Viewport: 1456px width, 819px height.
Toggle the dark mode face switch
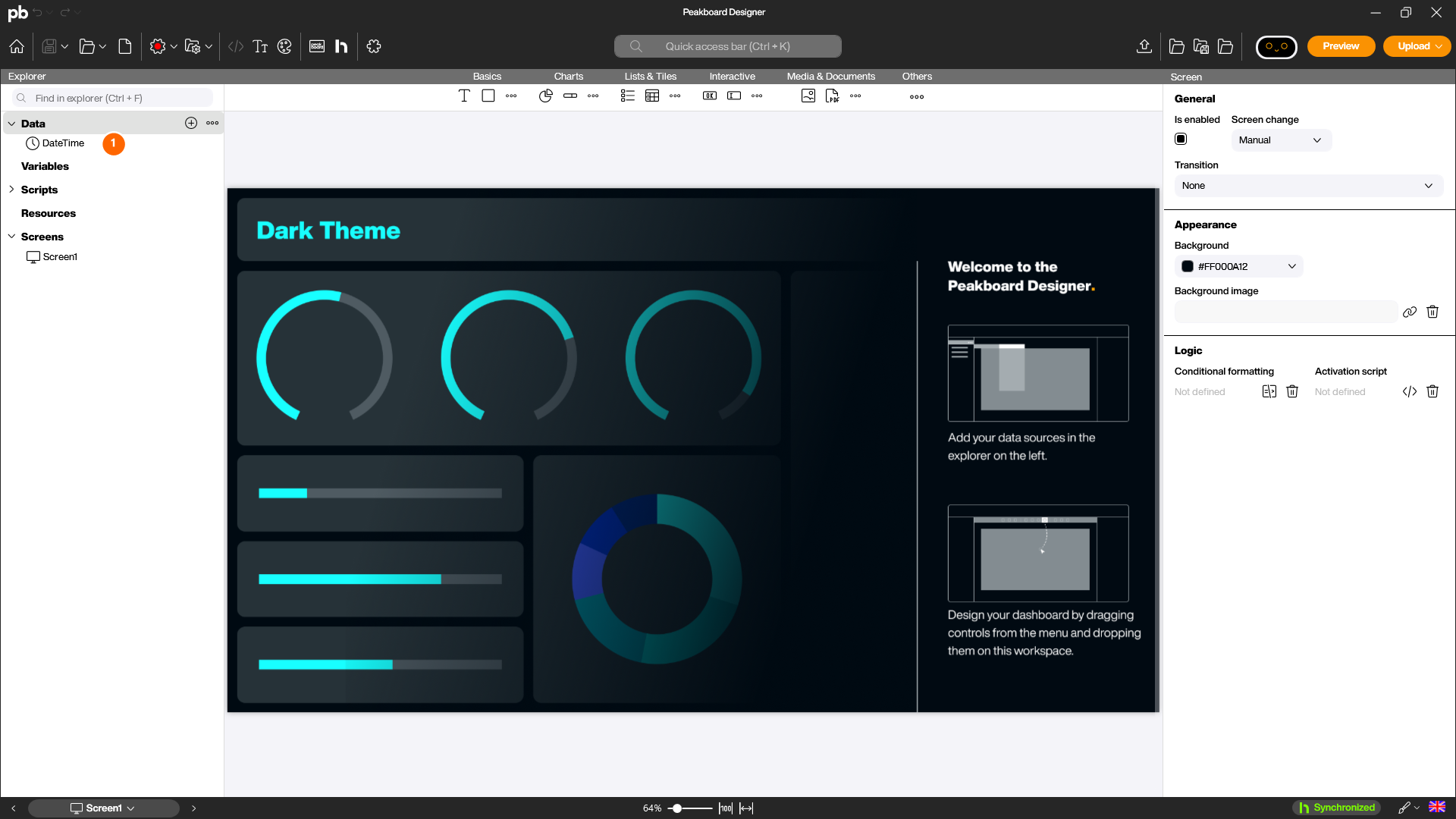coord(1276,47)
